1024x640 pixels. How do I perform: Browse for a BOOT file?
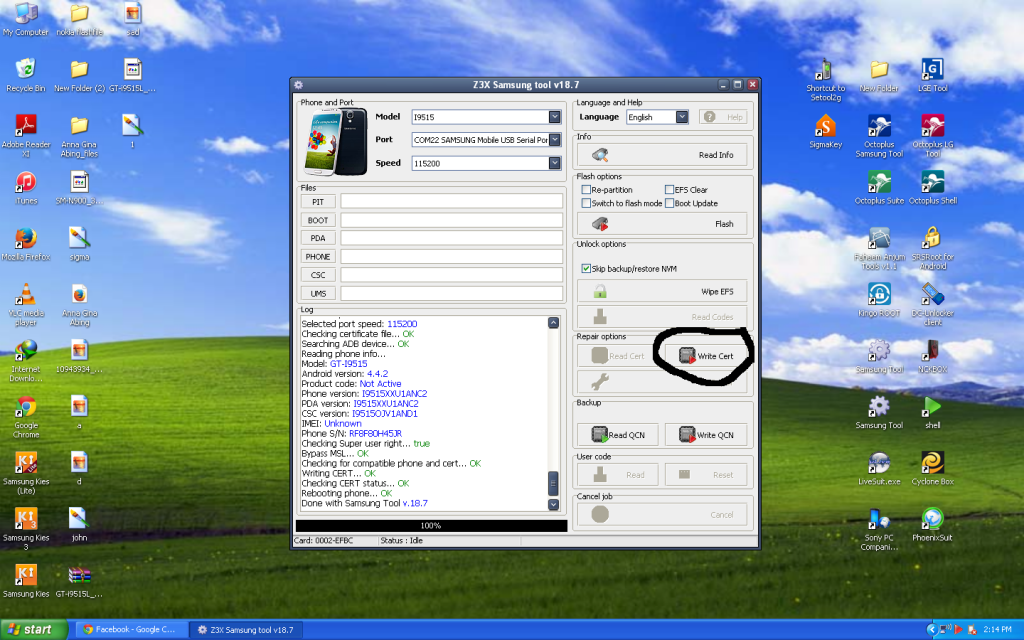318,220
